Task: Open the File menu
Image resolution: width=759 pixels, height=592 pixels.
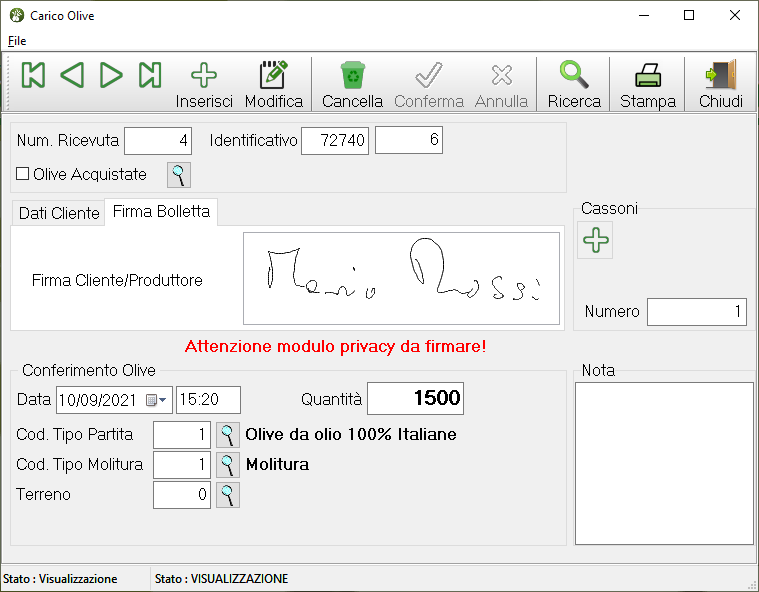Action: click(x=17, y=41)
